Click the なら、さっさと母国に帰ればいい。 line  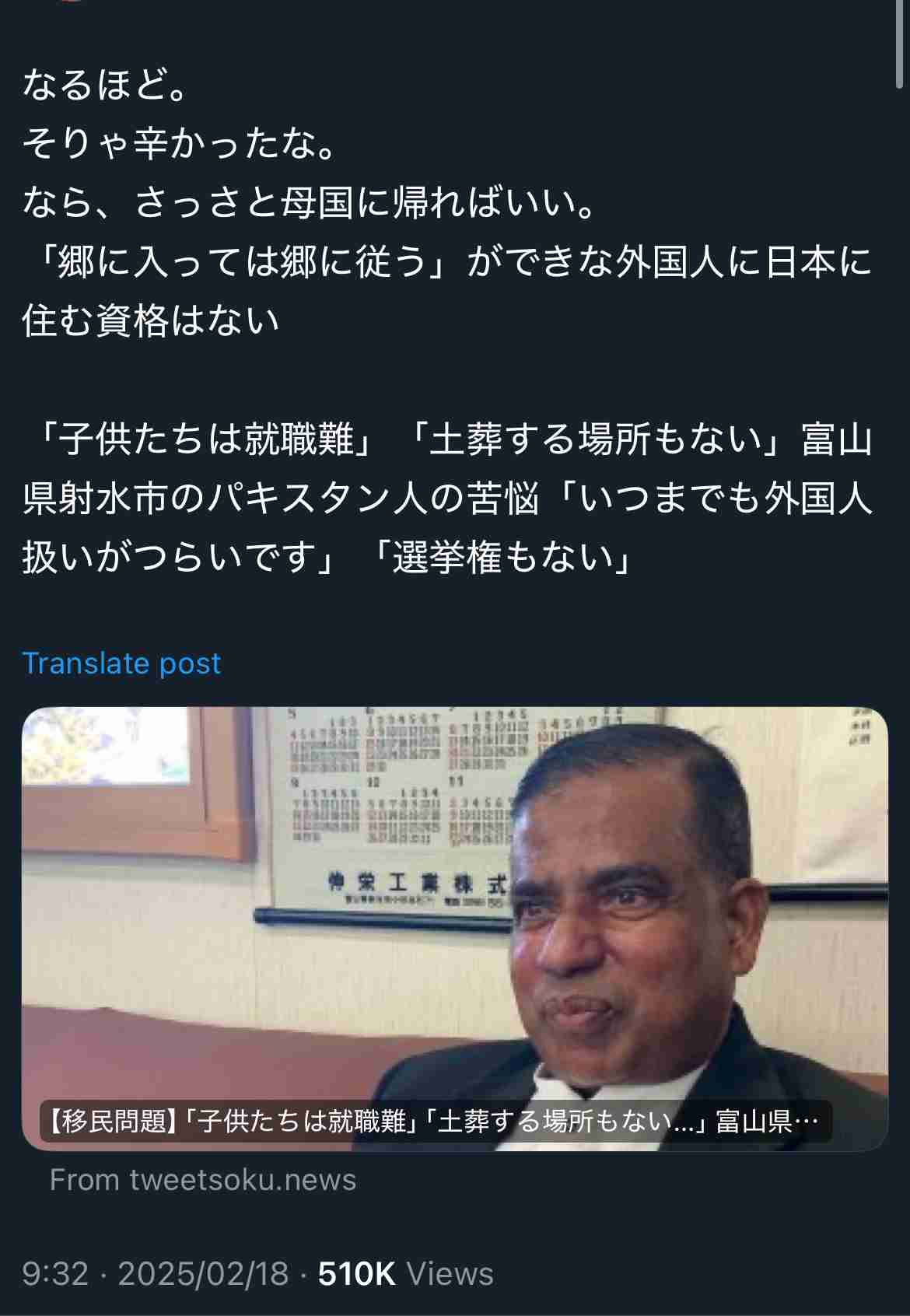(311, 203)
